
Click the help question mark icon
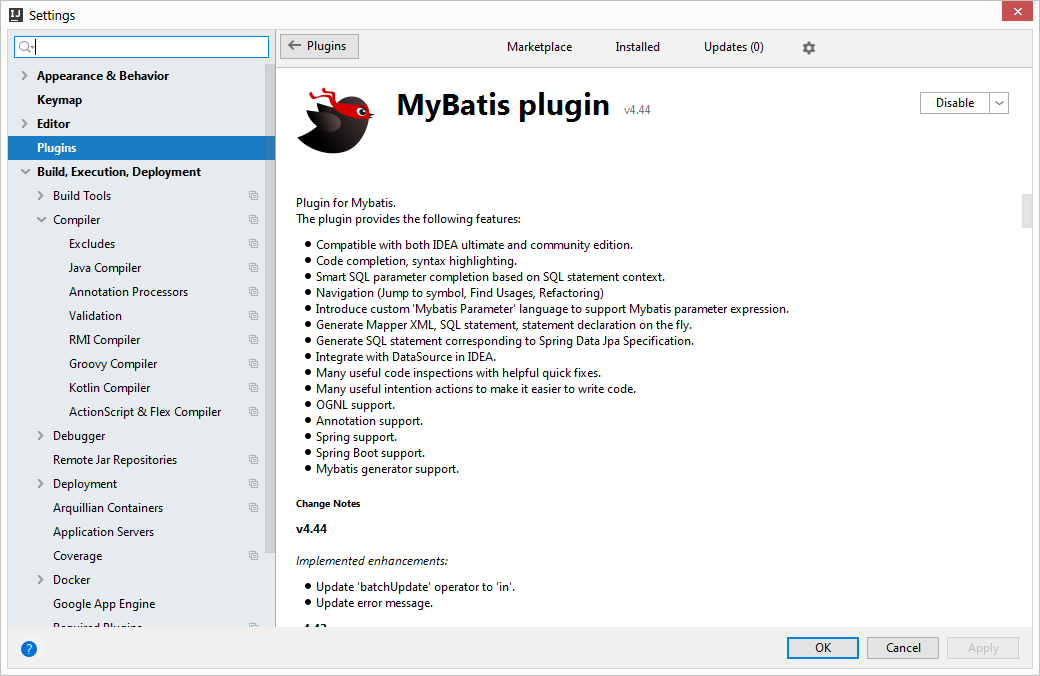(x=29, y=649)
